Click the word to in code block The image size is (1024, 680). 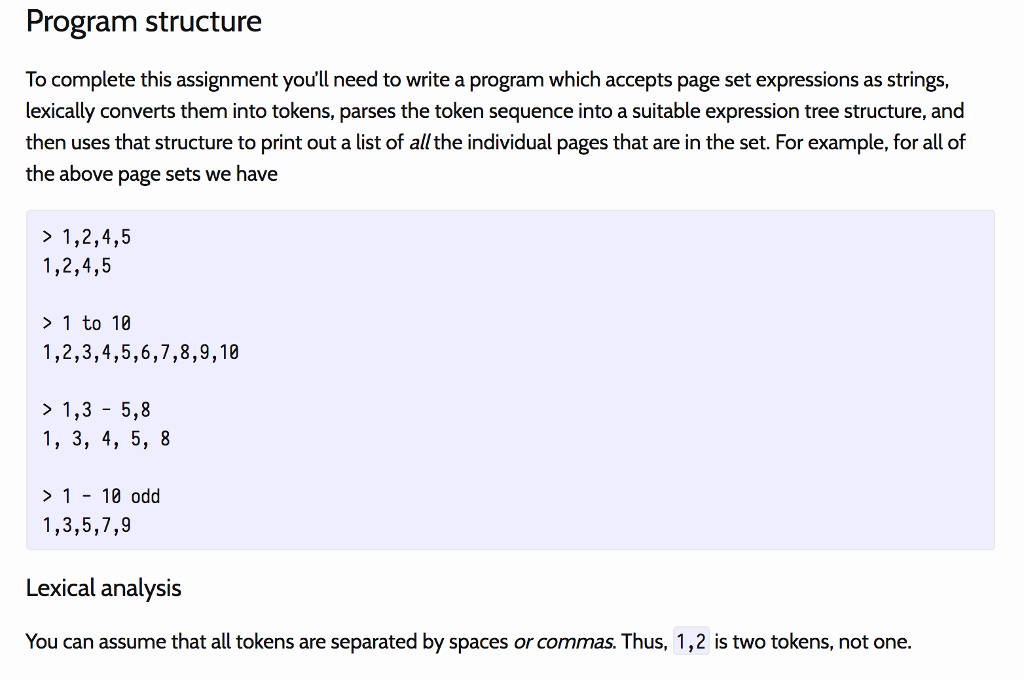point(91,323)
